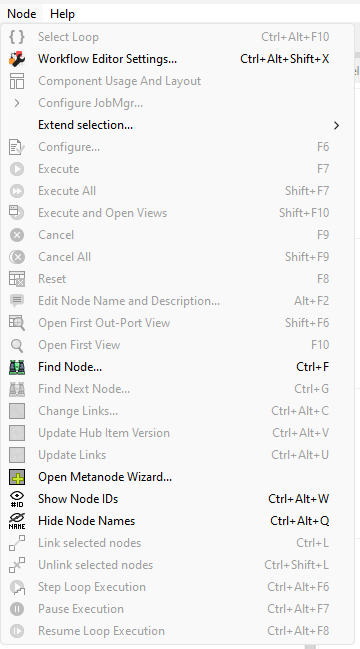Click the Open First View magnifier icon
This screenshot has width=360, height=649.
tap(17, 345)
